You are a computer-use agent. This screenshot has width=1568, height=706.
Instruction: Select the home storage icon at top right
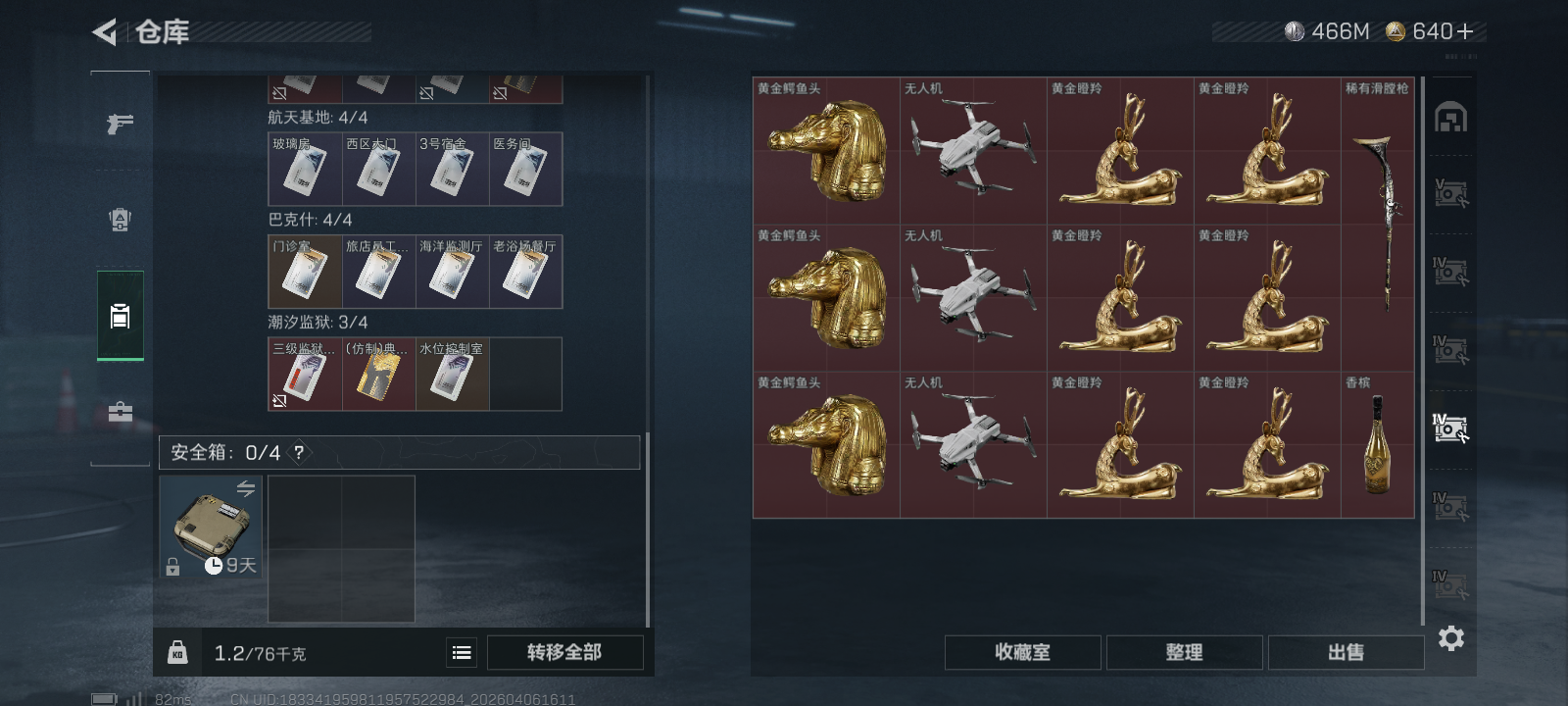(1451, 118)
